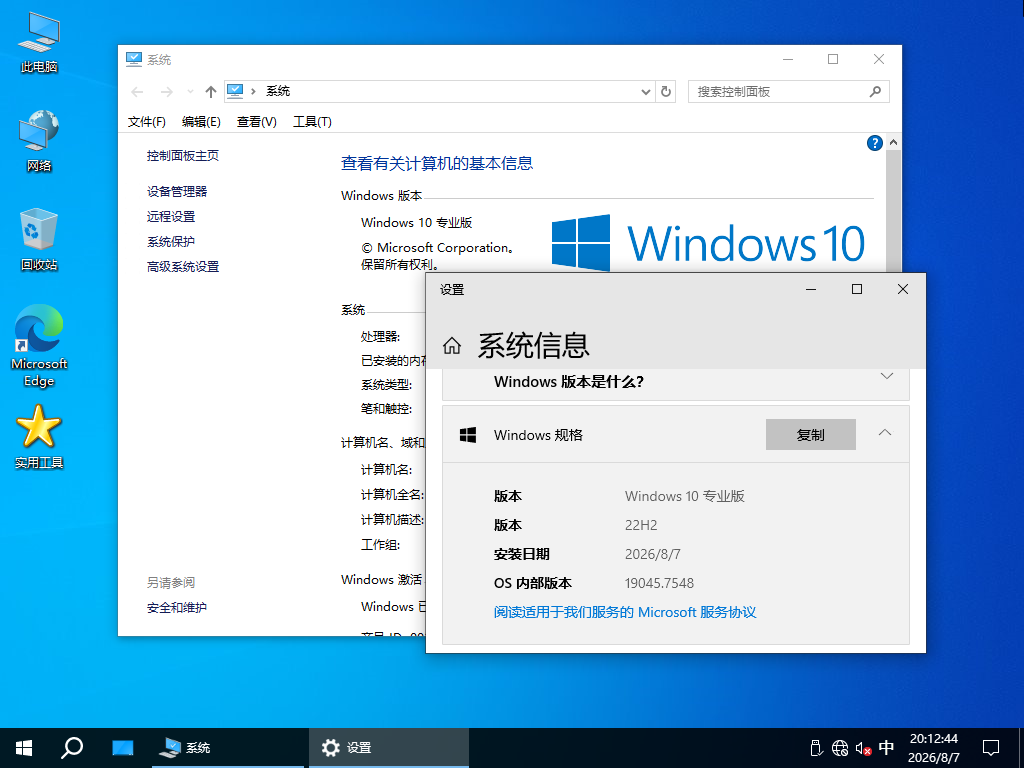Click the 计算机名: label

(x=386, y=470)
